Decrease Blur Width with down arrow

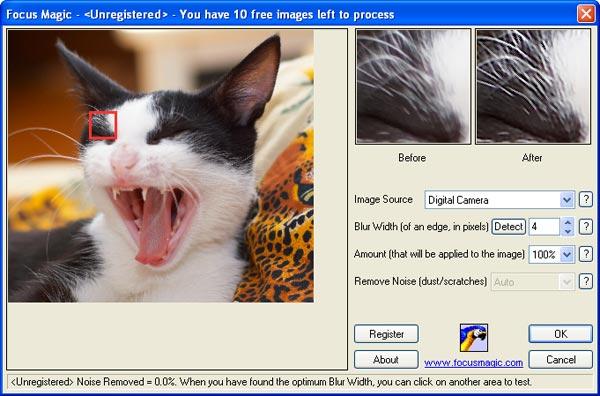(567, 231)
